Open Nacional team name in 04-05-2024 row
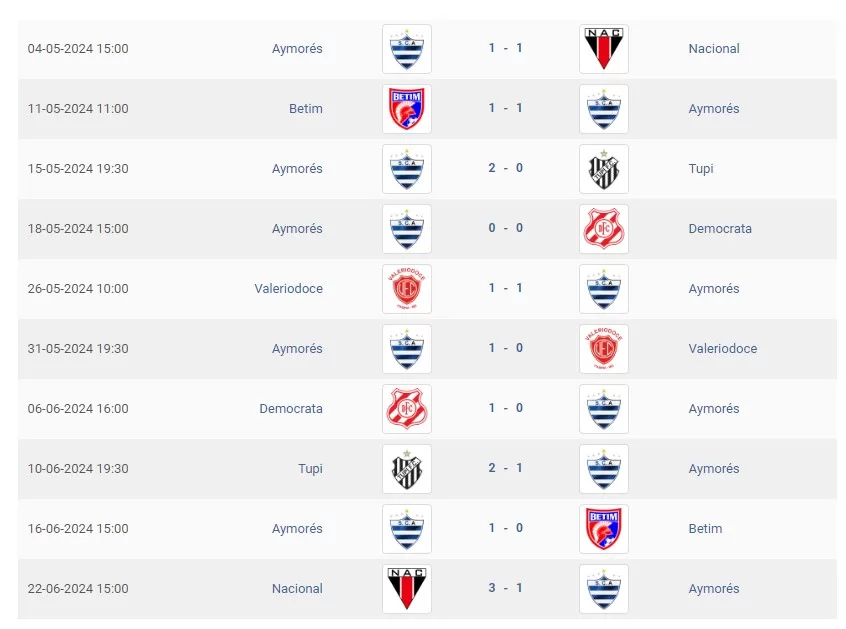 point(714,48)
